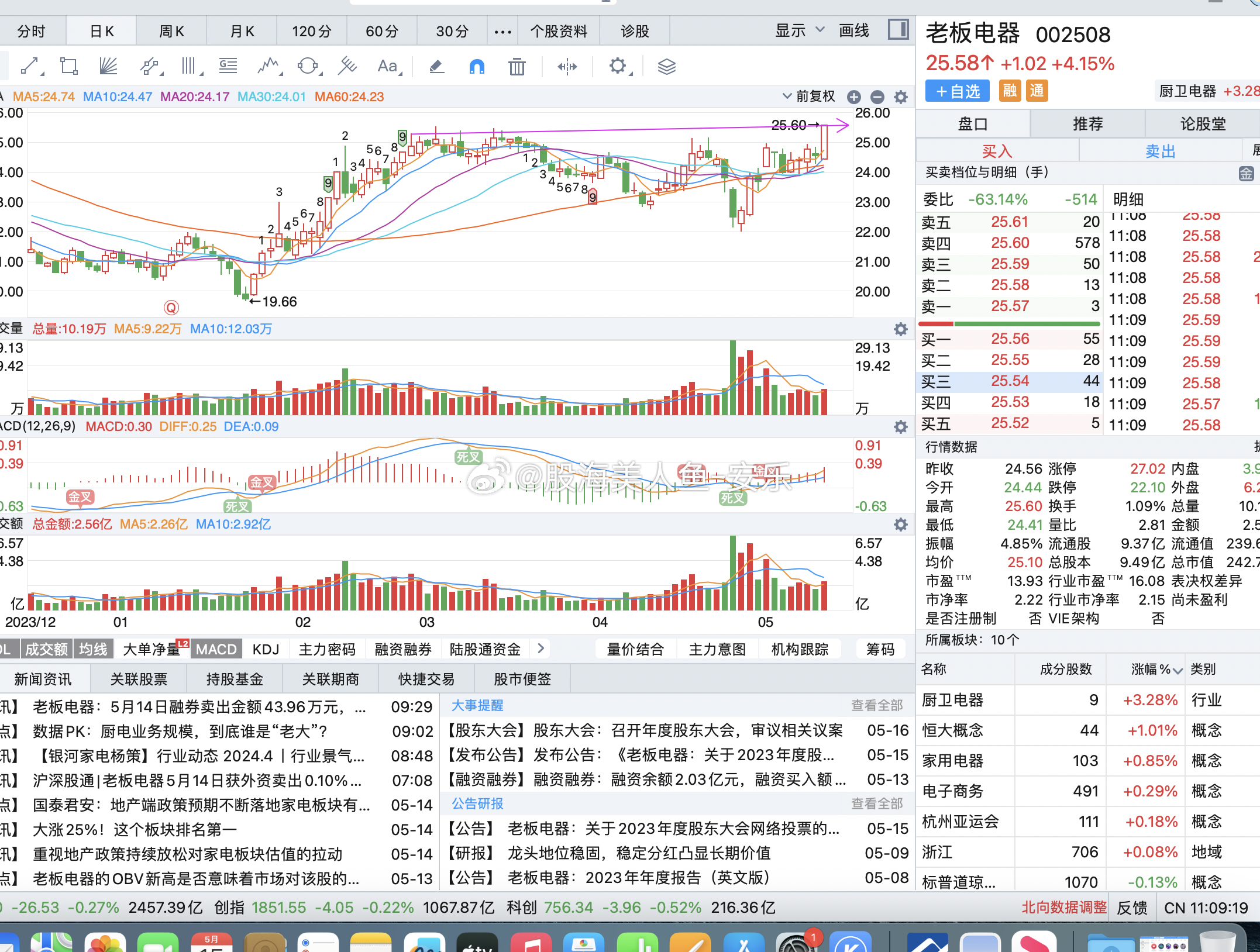Viewport: 1260px width, 952px height.
Task: Click the orange 融 margin badge
Action: [1010, 91]
